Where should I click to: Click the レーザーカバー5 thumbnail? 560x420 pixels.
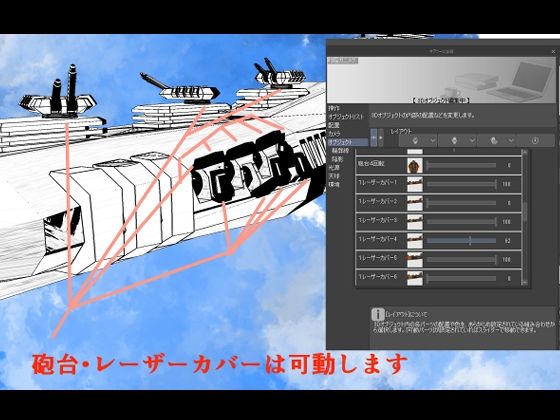point(415,260)
